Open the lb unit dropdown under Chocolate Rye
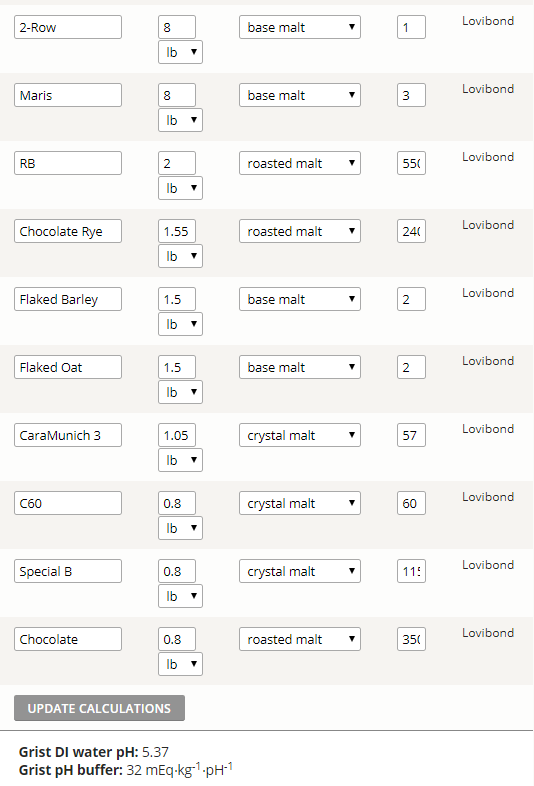 [x=181, y=256]
